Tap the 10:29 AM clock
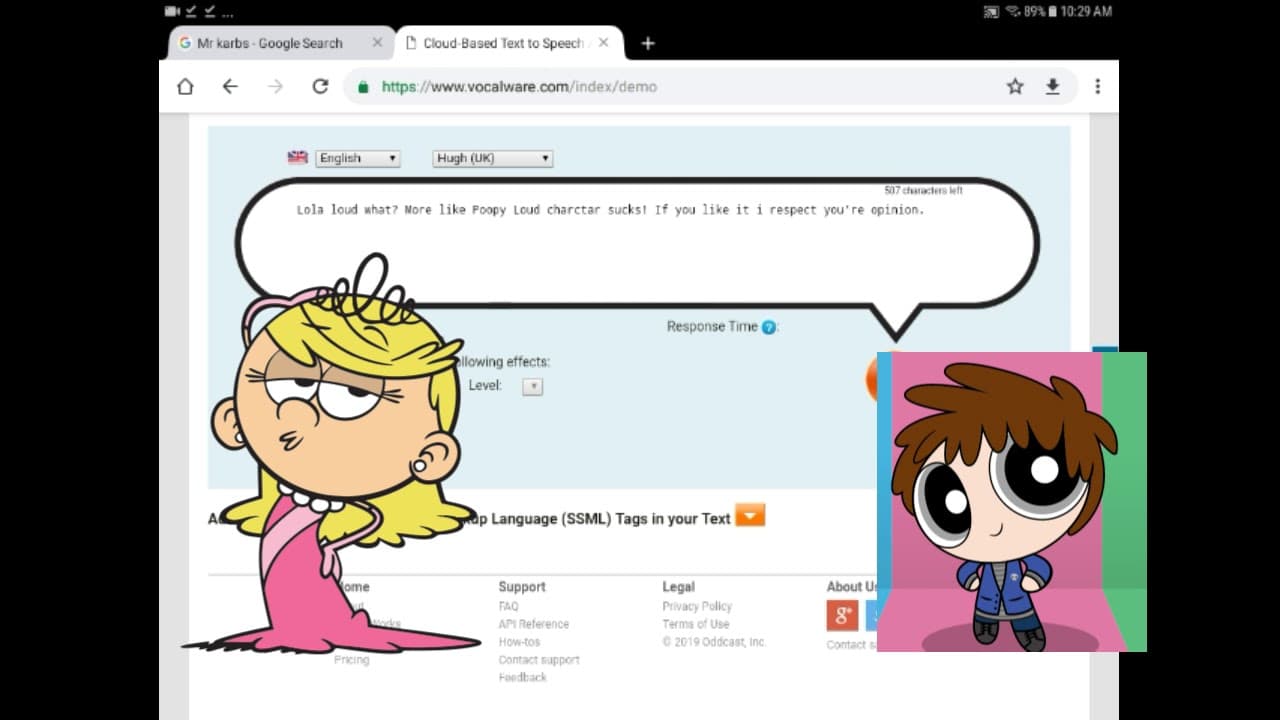Screen dimensions: 1280x720 point(1087,11)
